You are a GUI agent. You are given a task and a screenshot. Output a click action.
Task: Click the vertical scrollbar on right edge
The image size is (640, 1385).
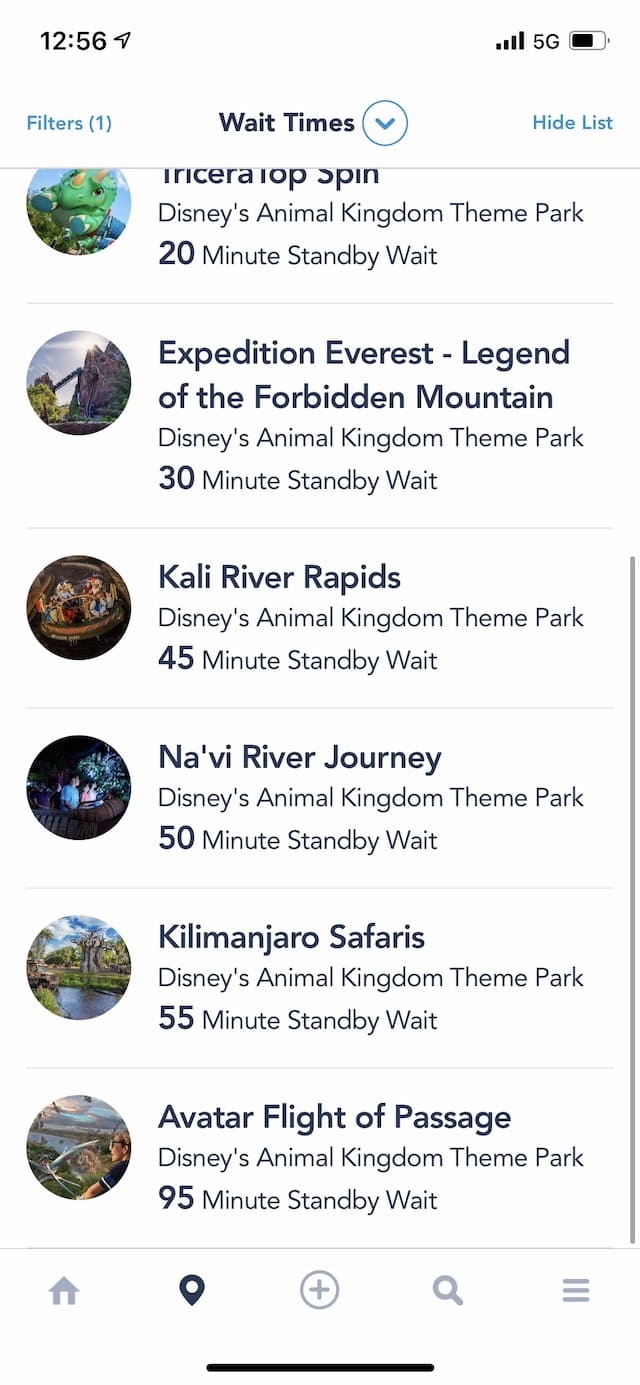[633, 900]
